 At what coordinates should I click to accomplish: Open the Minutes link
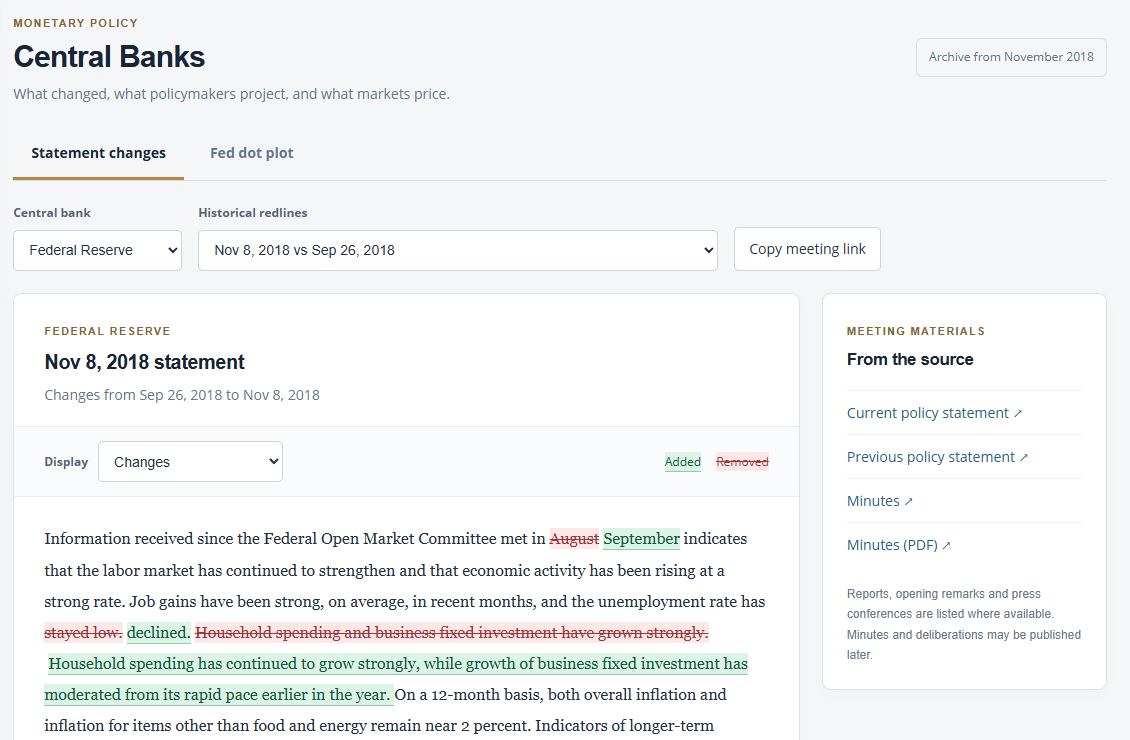(879, 501)
